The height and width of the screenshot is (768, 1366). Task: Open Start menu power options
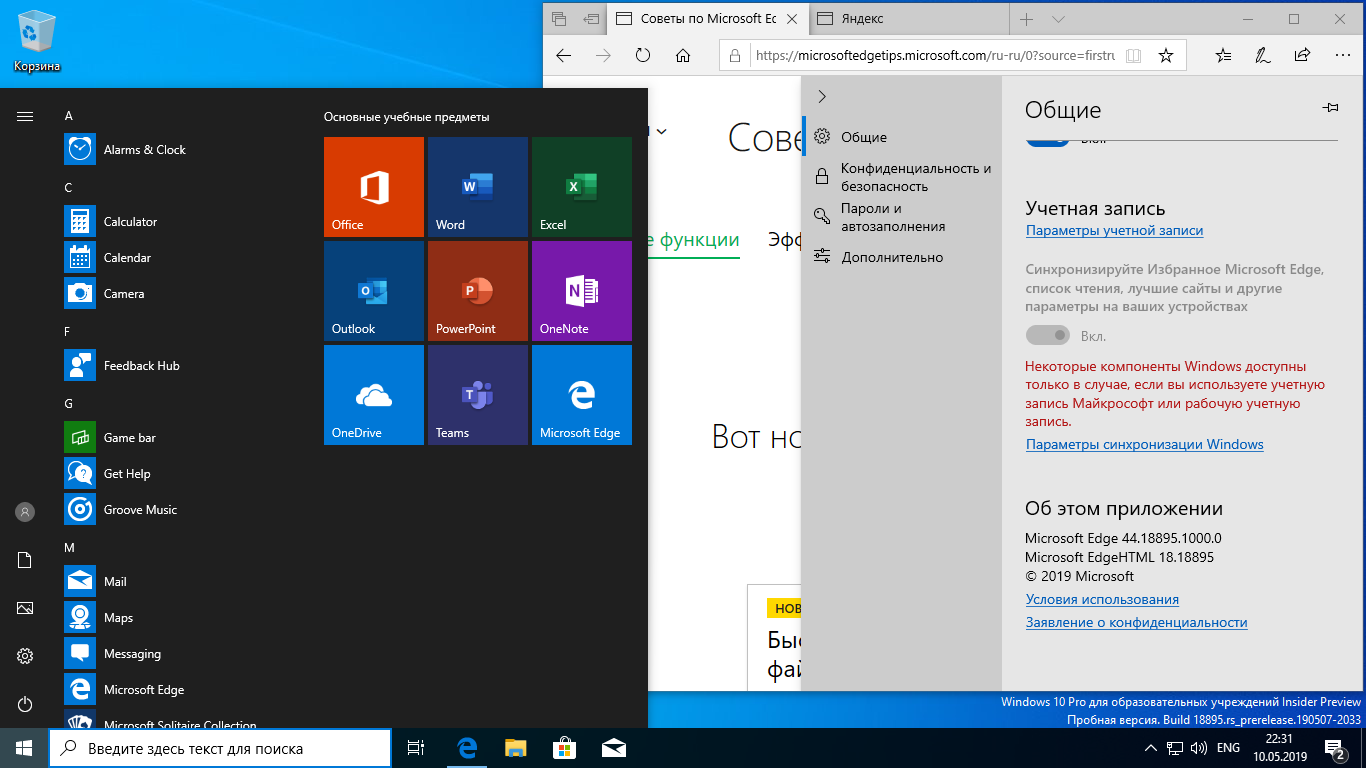pyautogui.click(x=25, y=704)
